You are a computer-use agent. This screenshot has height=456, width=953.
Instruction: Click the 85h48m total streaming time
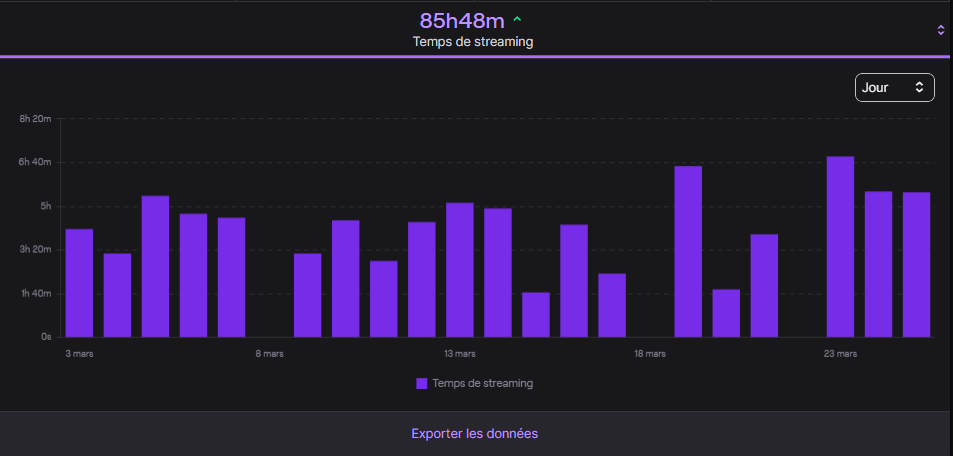(x=462, y=21)
